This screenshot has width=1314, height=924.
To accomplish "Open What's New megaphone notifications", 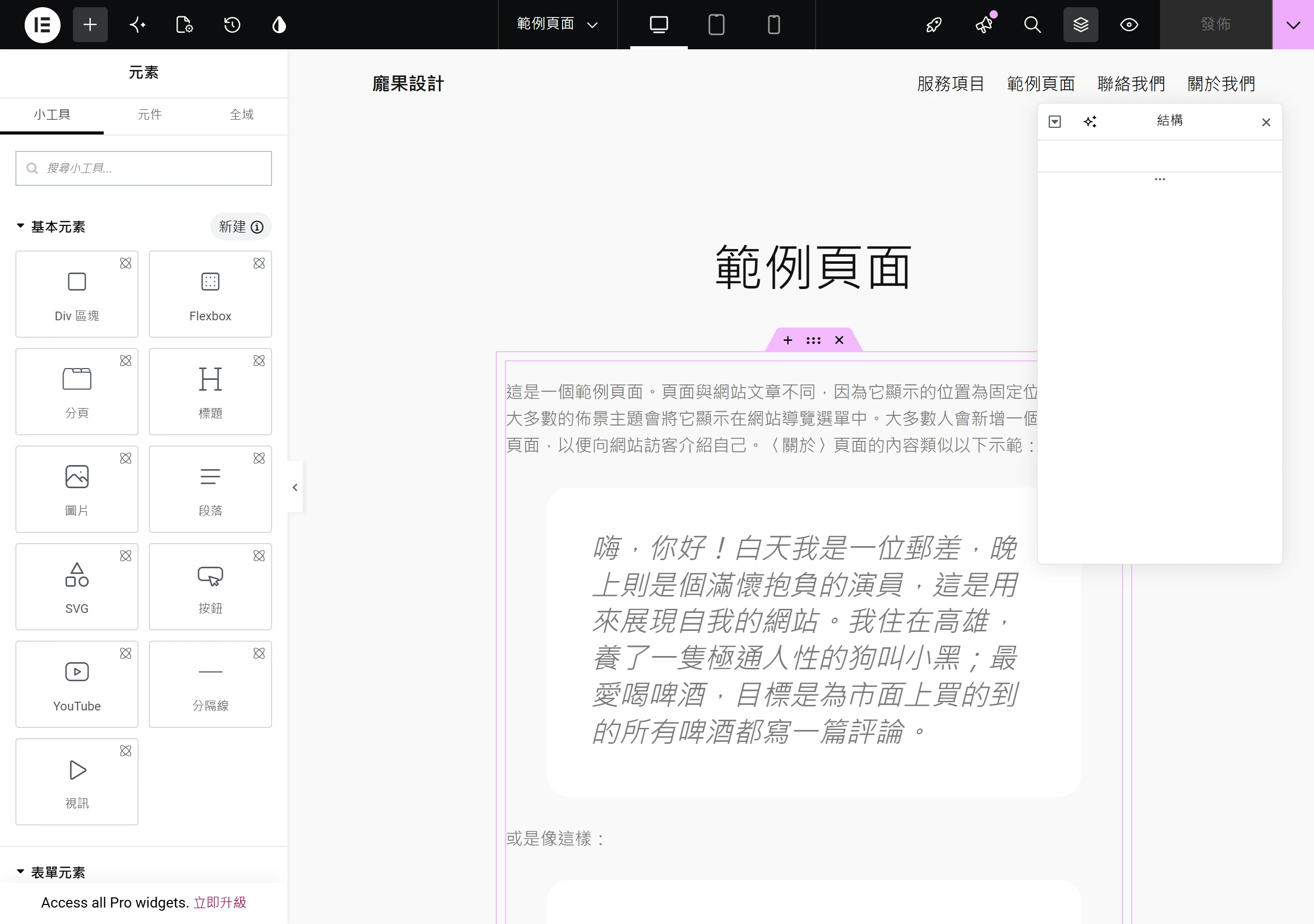I will pyautogui.click(x=984, y=25).
